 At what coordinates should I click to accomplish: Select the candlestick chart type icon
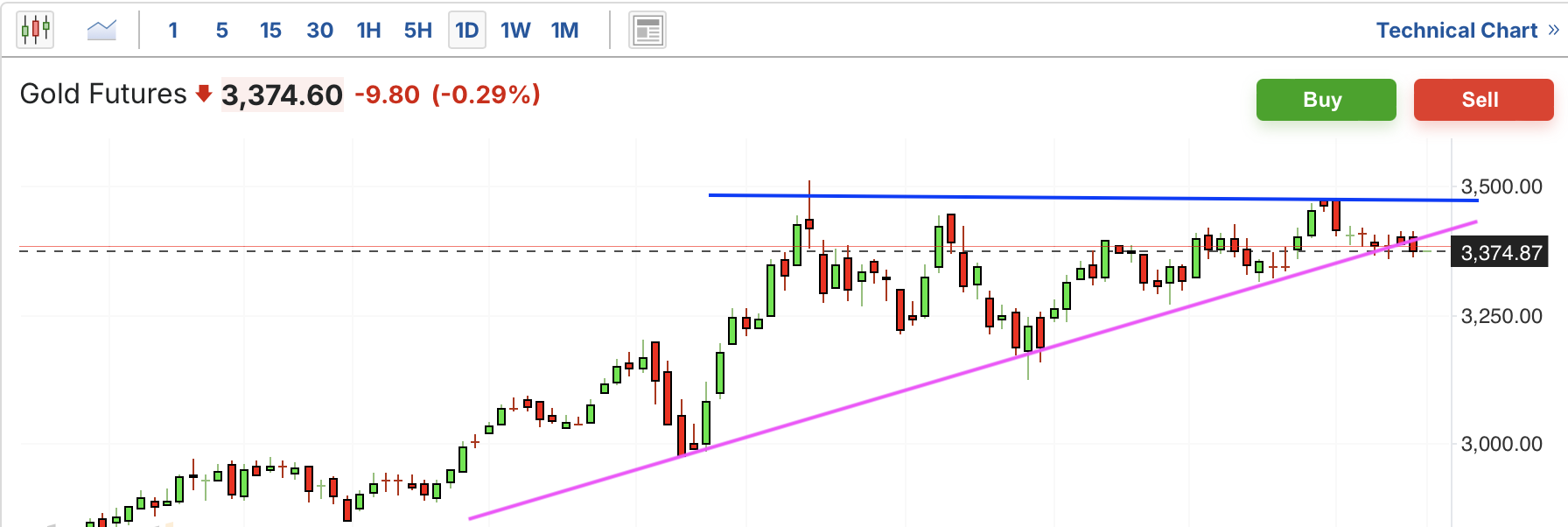pos(35,30)
